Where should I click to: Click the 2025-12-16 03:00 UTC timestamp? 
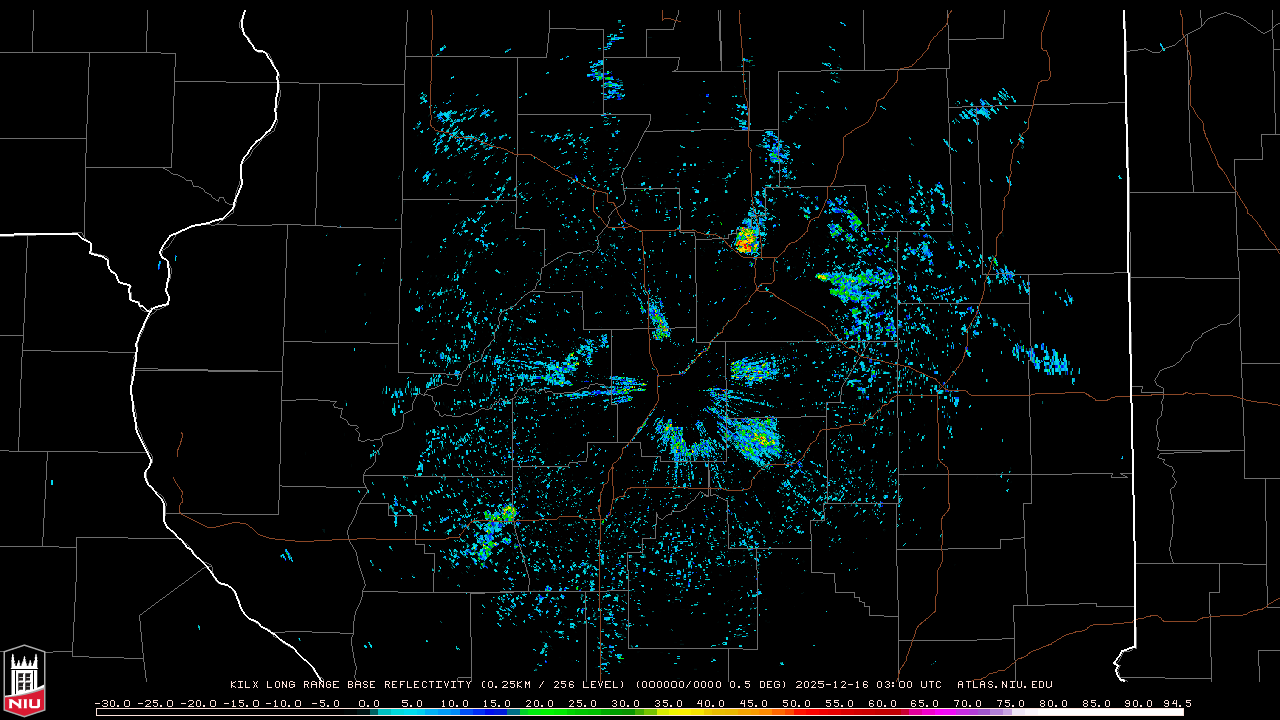pos(868,685)
